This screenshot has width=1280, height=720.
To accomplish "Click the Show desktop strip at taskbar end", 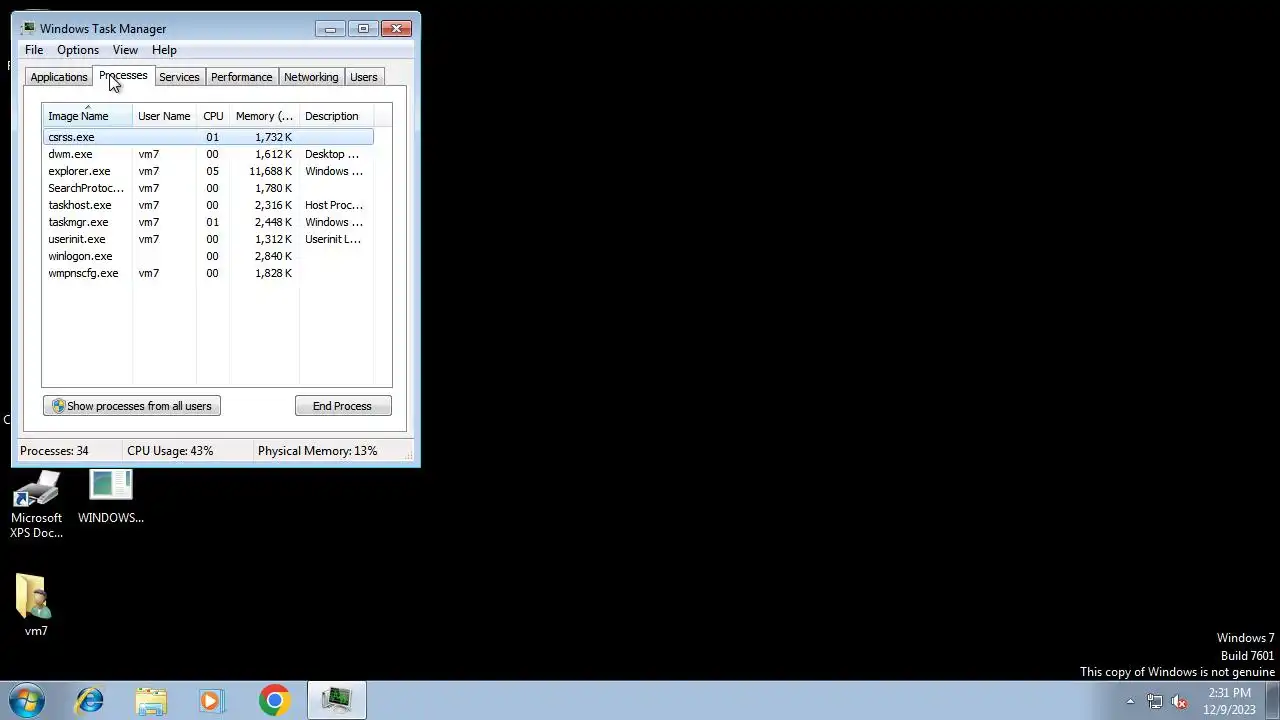I will click(x=1273, y=701).
